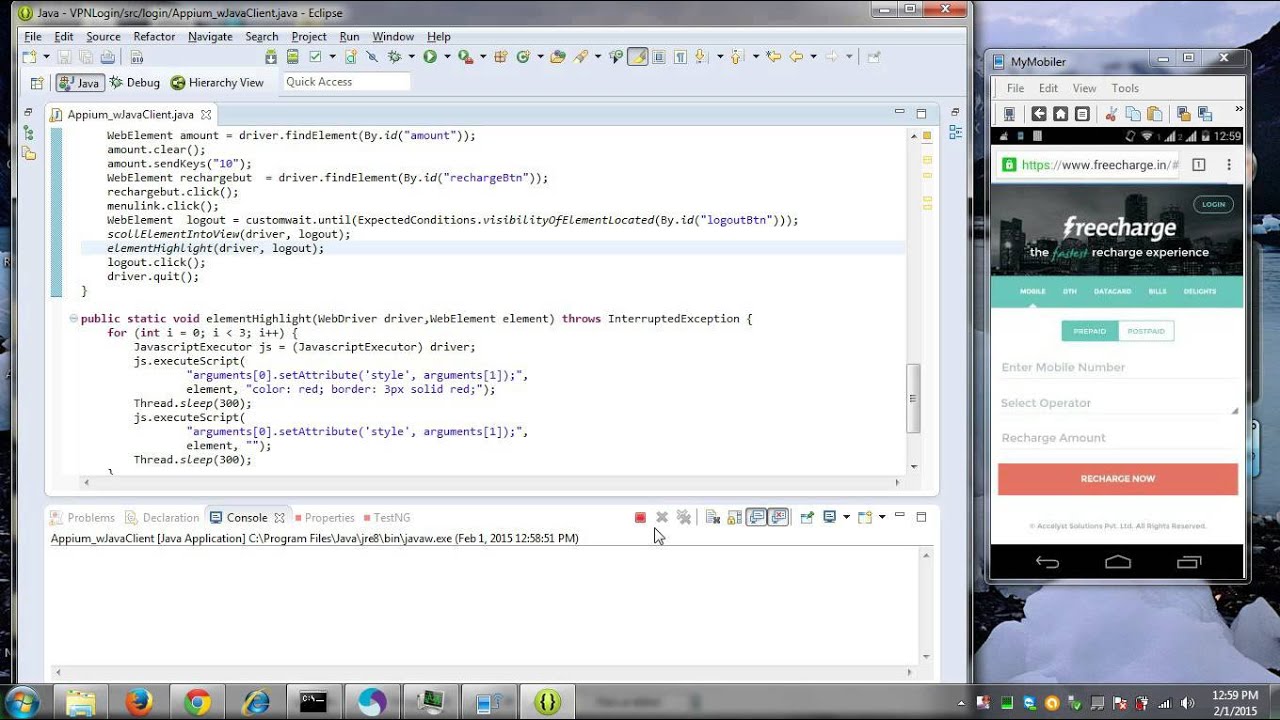Select the POSTPAID option on freecharge page

click(1146, 331)
